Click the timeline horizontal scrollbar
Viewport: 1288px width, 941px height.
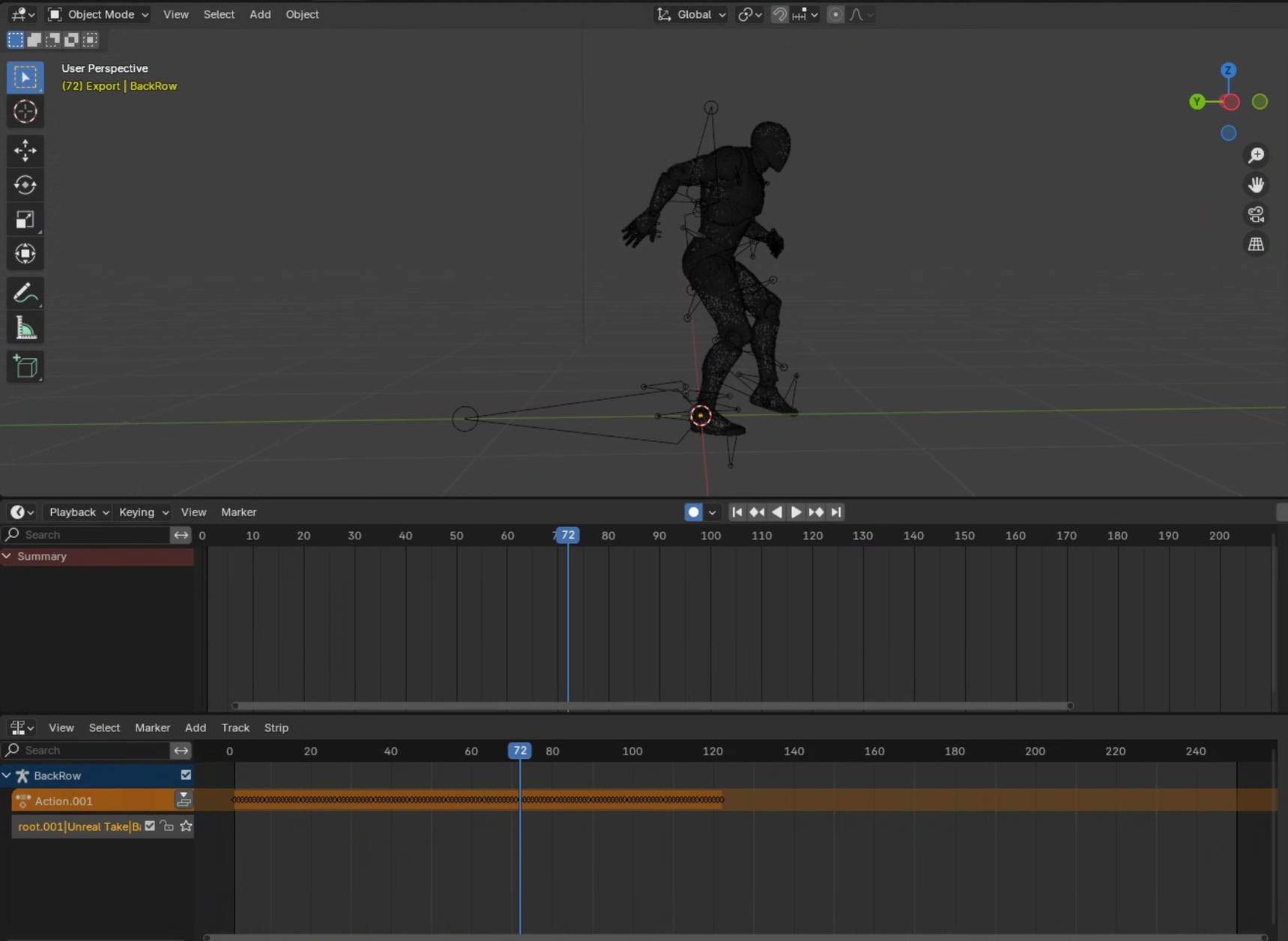pyautogui.click(x=652, y=706)
